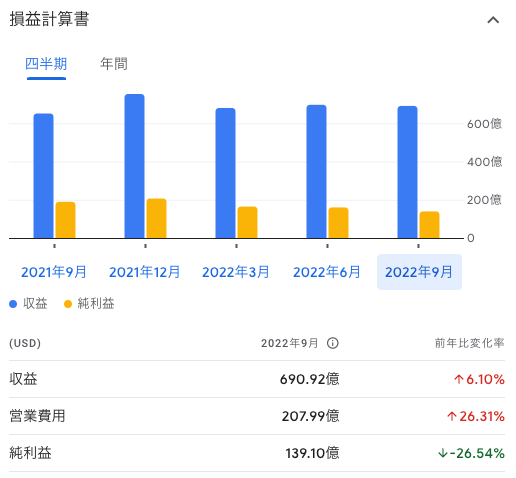Pick the 2022年6月 quarter

tap(327, 272)
